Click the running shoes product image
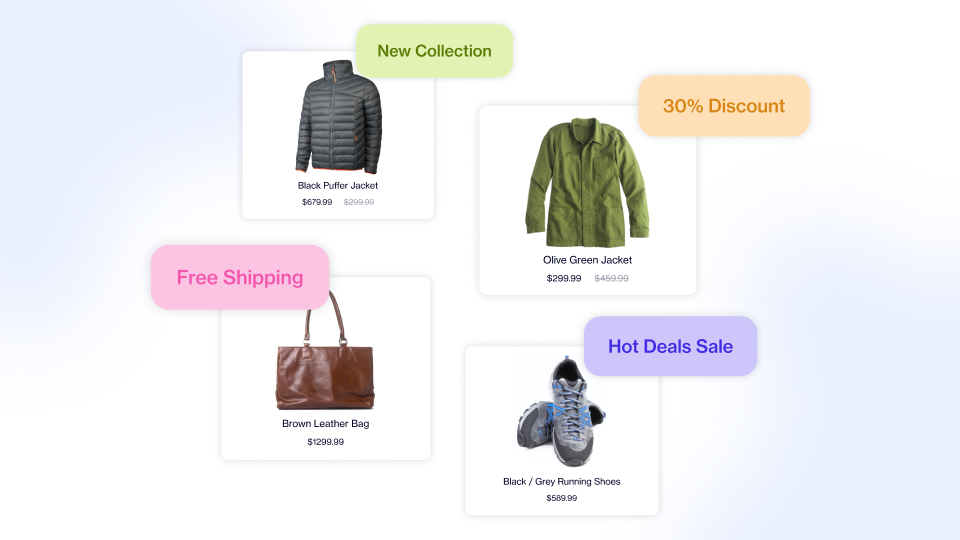The width and height of the screenshot is (960, 540). (x=560, y=411)
